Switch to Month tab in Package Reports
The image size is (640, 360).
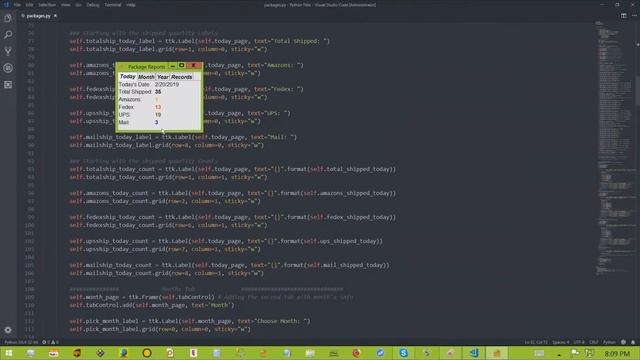(x=146, y=77)
